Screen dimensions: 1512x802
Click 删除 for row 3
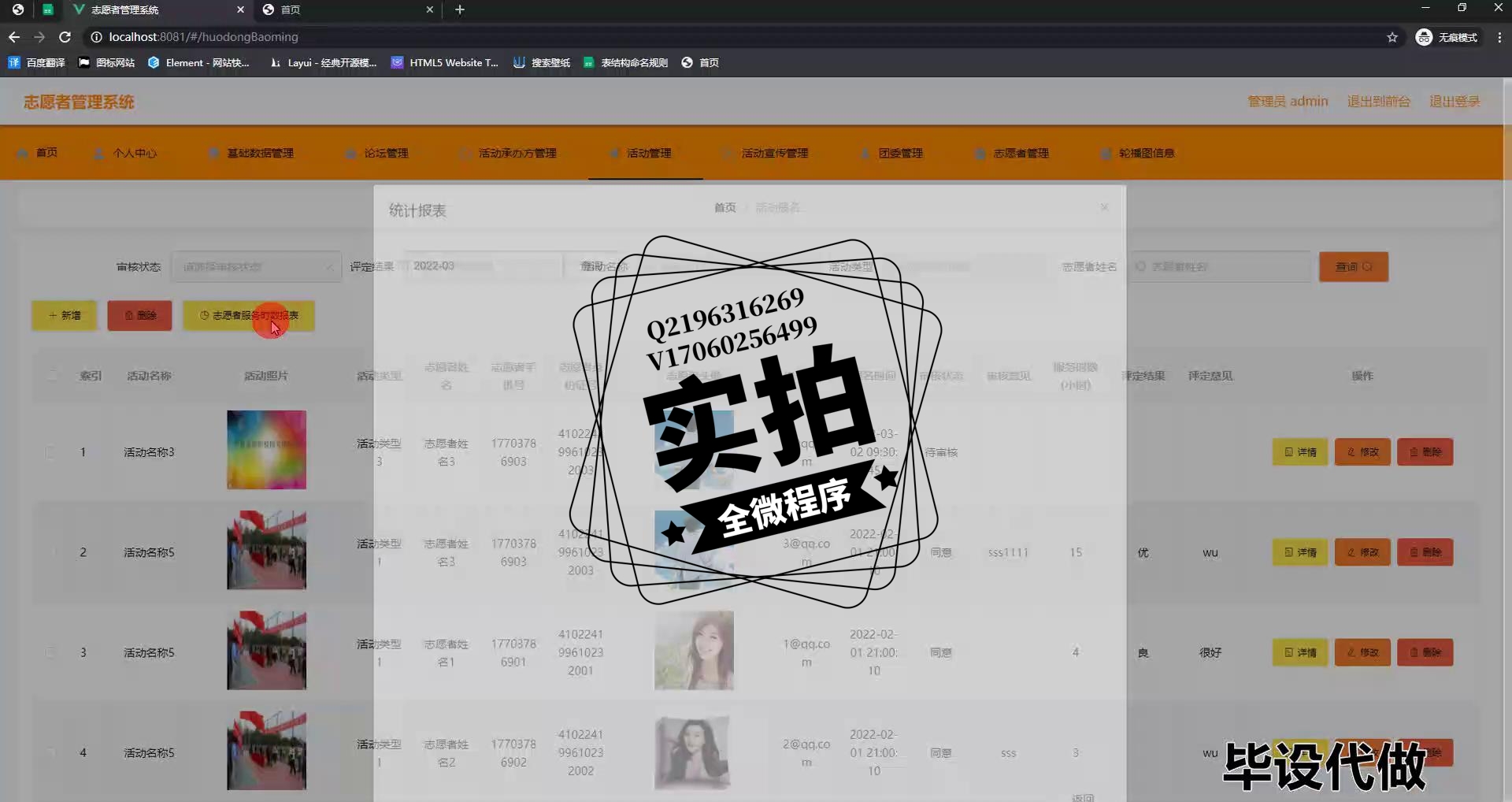(x=1425, y=652)
